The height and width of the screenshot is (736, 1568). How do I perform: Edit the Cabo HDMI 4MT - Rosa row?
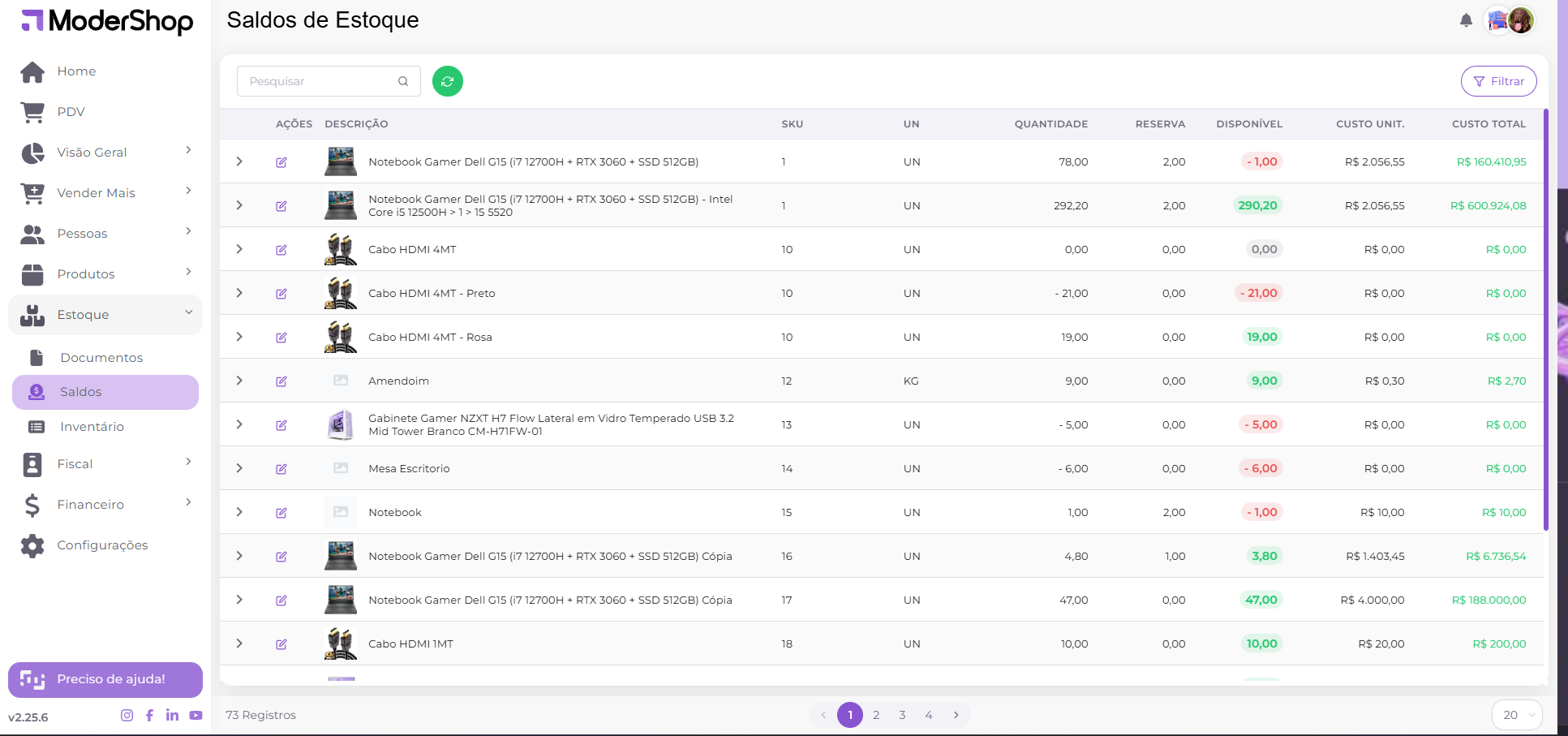[281, 338]
